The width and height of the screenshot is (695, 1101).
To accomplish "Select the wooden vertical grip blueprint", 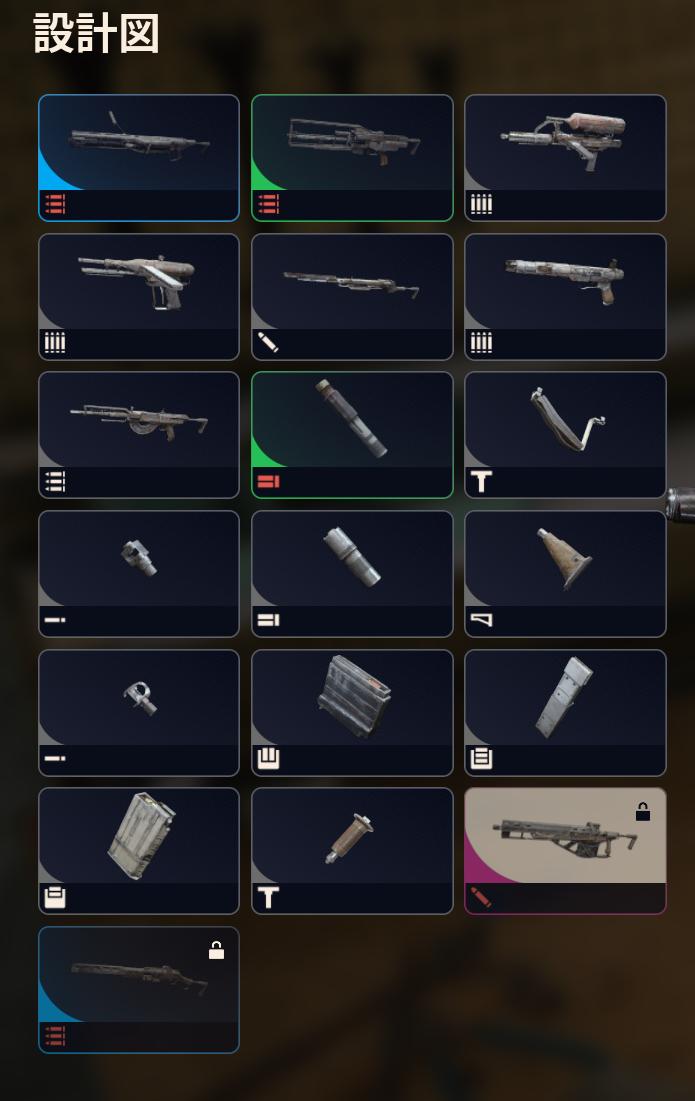I will tap(352, 851).
